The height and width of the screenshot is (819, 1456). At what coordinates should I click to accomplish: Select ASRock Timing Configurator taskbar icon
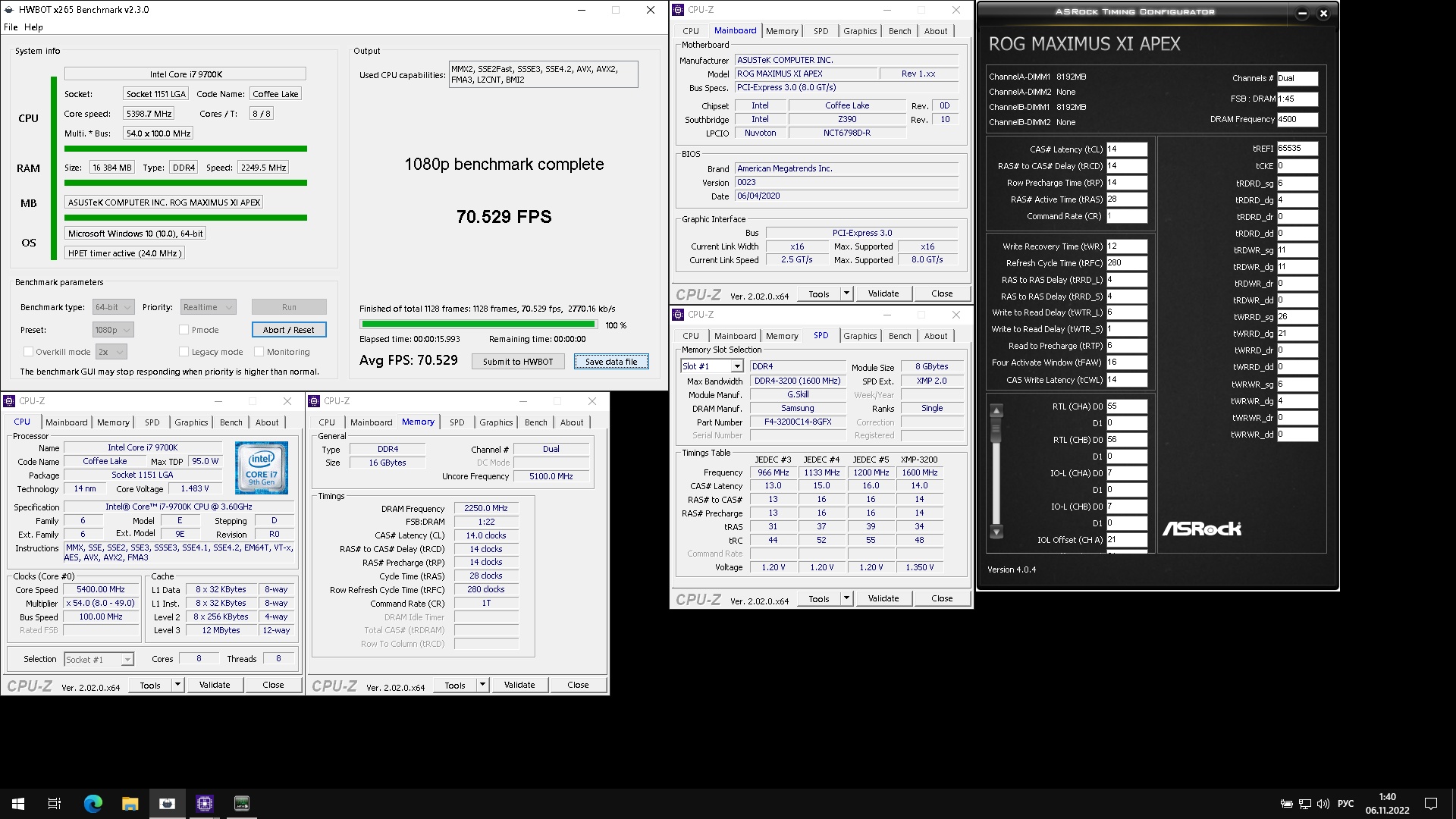click(x=242, y=804)
